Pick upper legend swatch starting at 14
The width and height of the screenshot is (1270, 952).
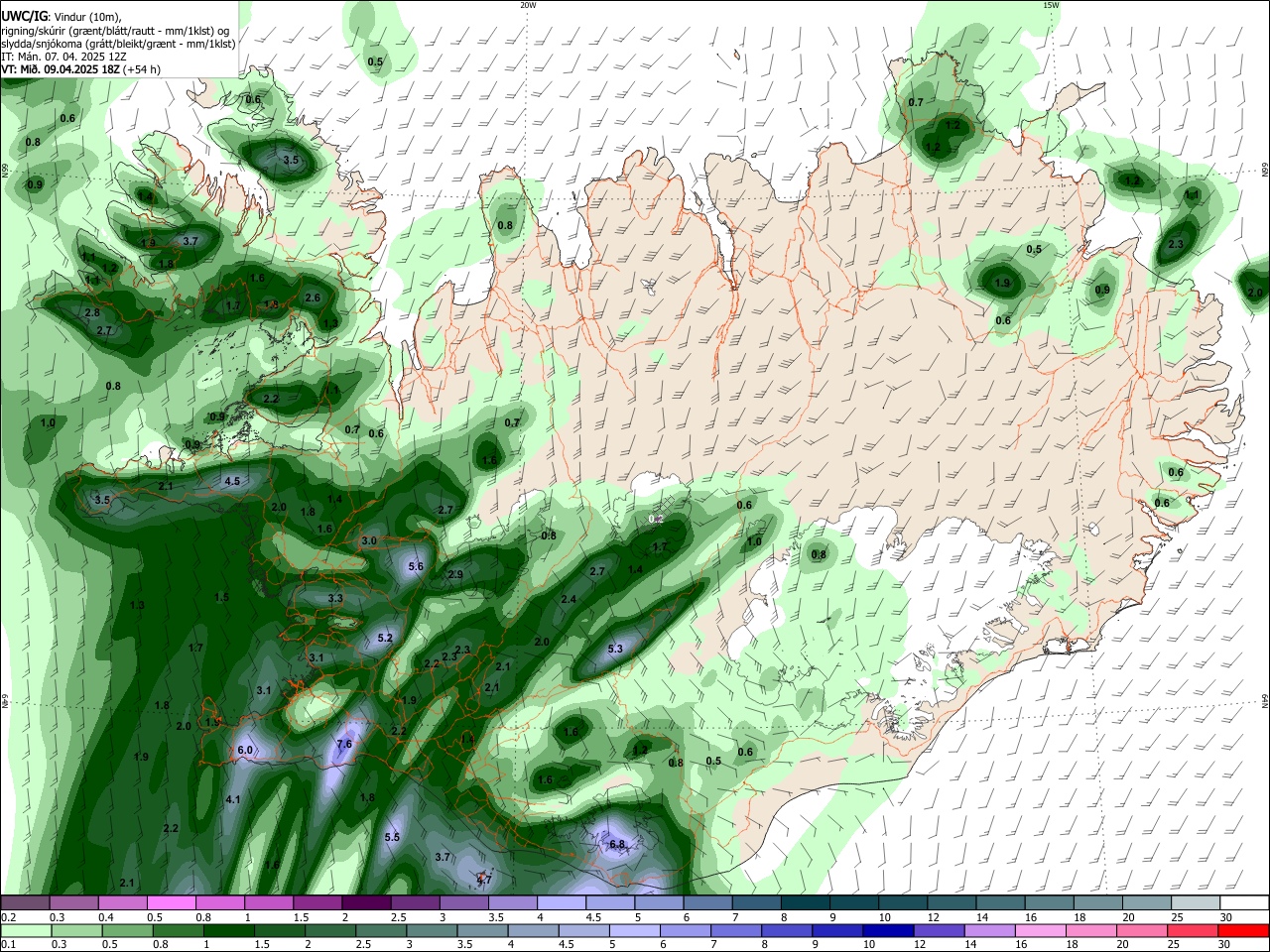point(1000,902)
